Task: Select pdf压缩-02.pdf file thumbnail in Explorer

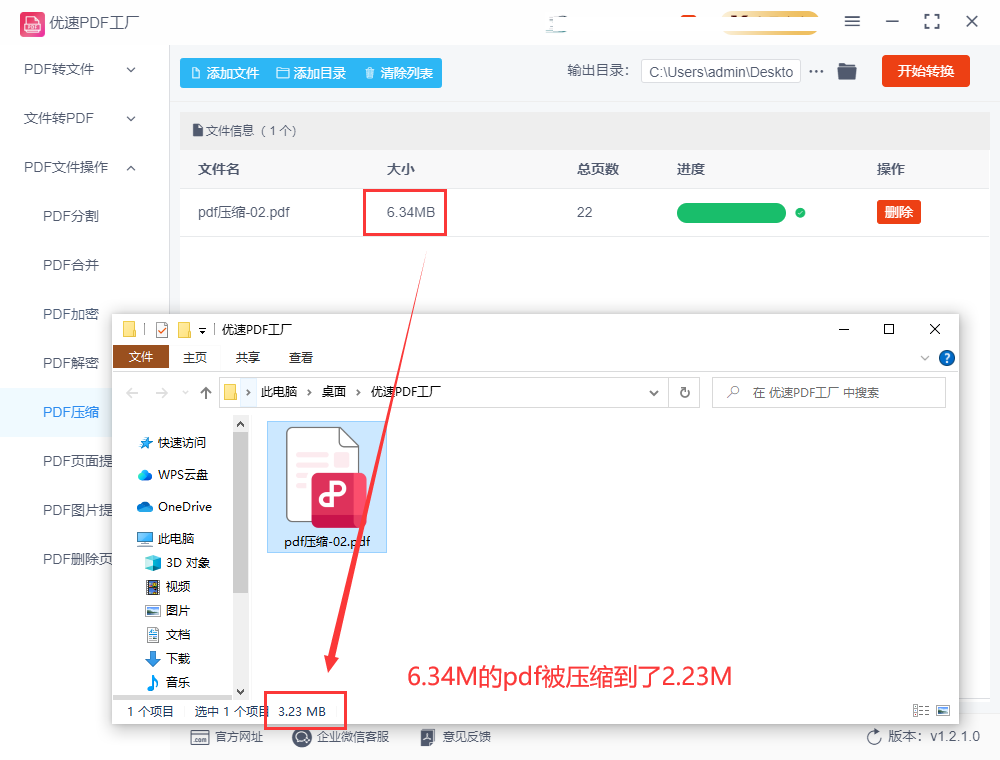Action: (327, 487)
